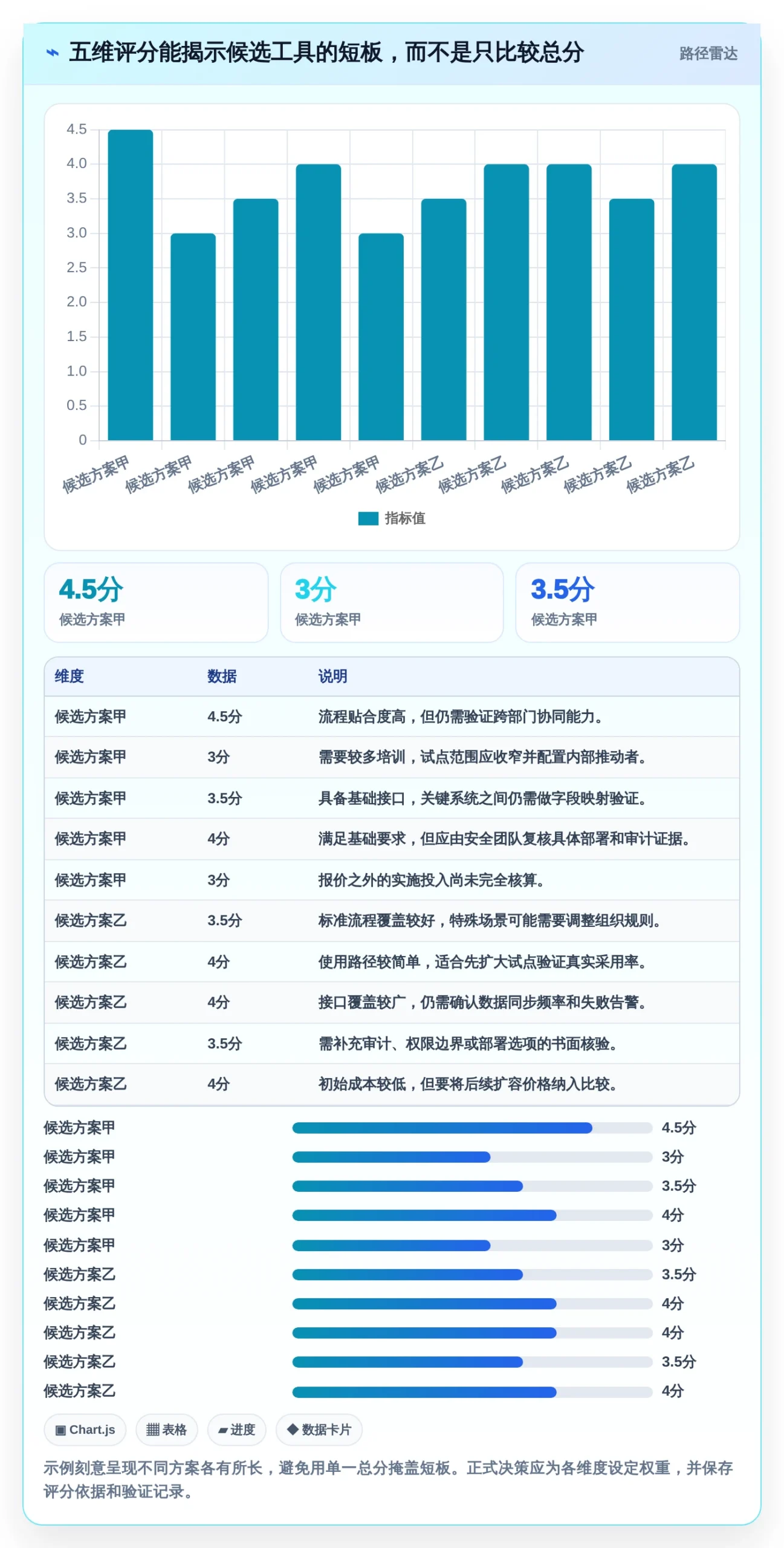Click the row 接口覆盖较广，仍需确认数据同步频率
Viewport: 784px width, 1548px height.
(x=392, y=1002)
